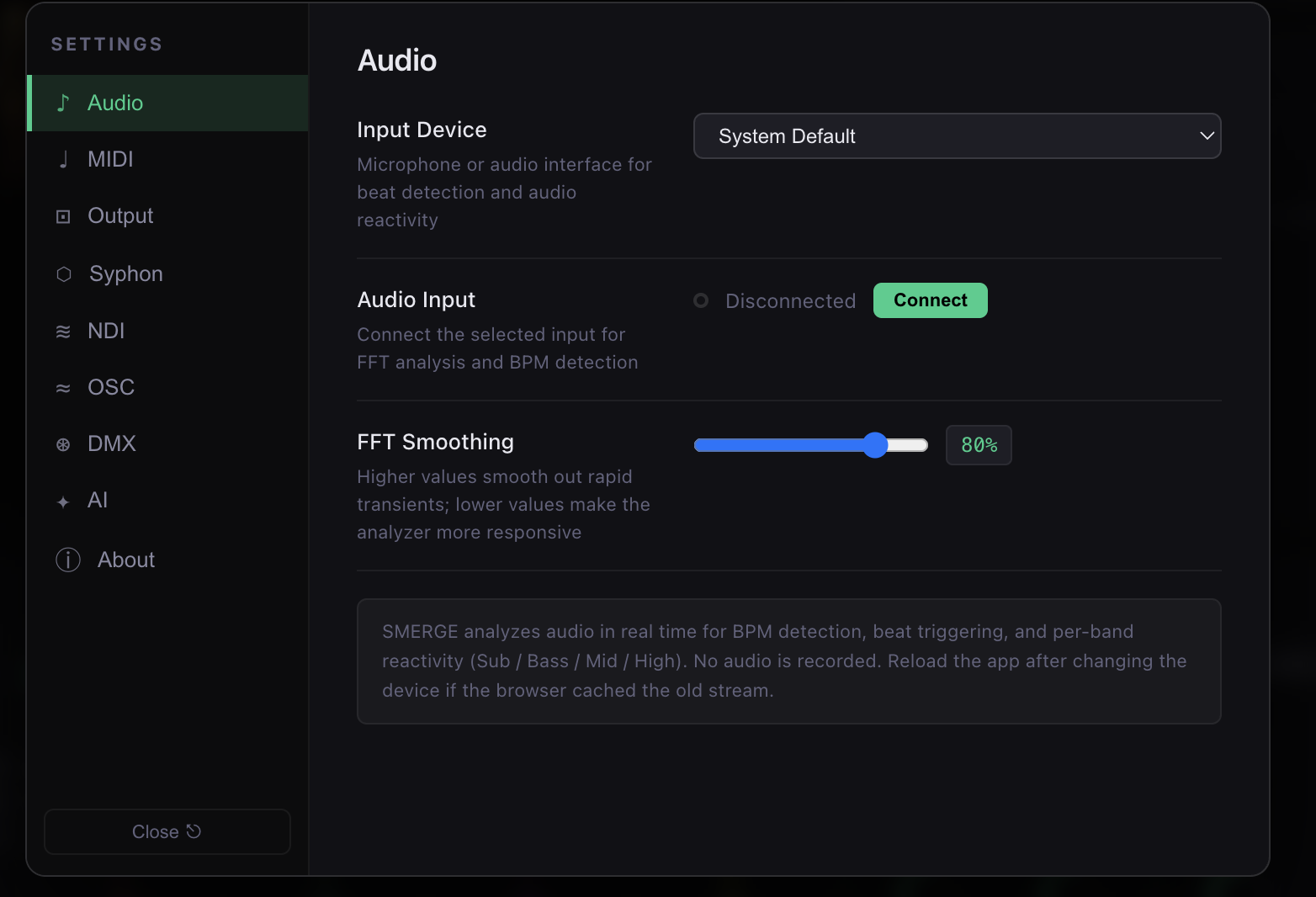The height and width of the screenshot is (897, 1316).
Task: Connect the audio input
Action: 930,300
